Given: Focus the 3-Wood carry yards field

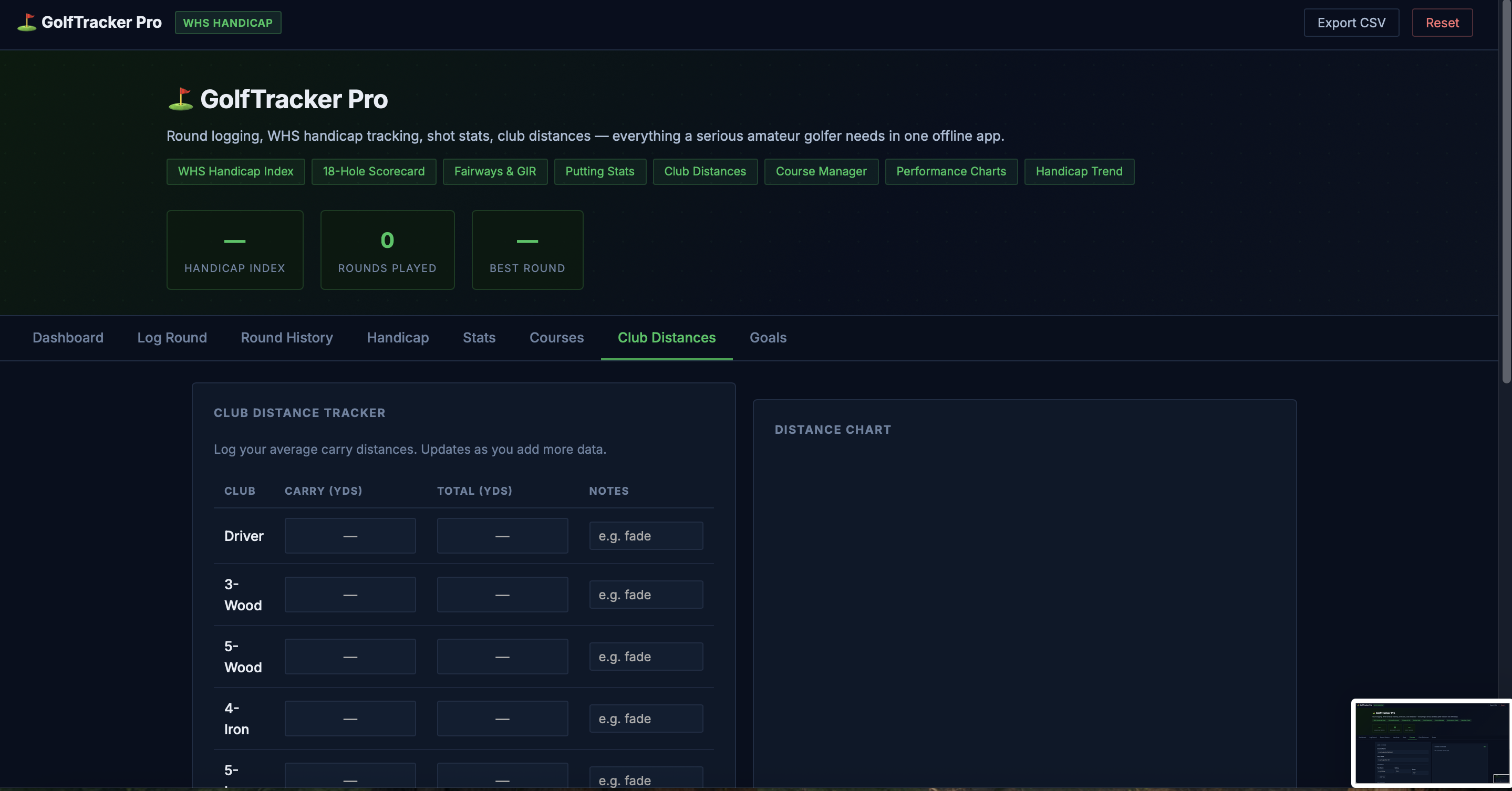Looking at the screenshot, I should click(x=350, y=595).
